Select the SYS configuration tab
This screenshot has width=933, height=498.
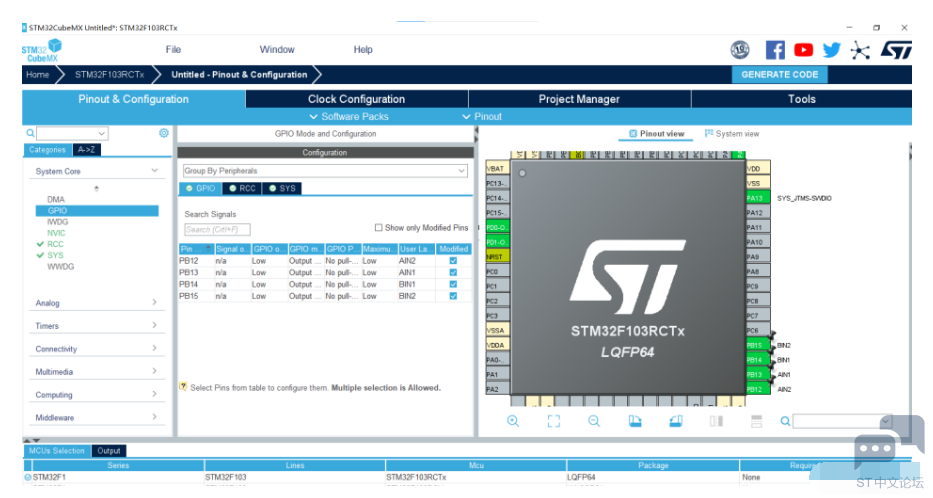[282, 189]
